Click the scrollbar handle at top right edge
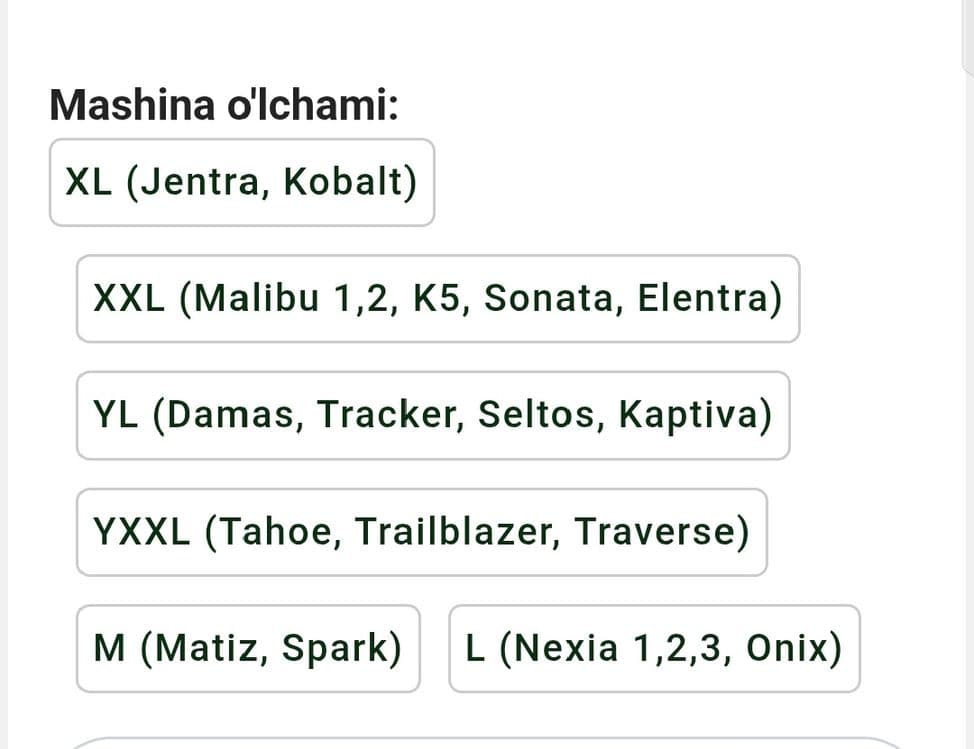This screenshot has height=749, width=974. [968, 37]
